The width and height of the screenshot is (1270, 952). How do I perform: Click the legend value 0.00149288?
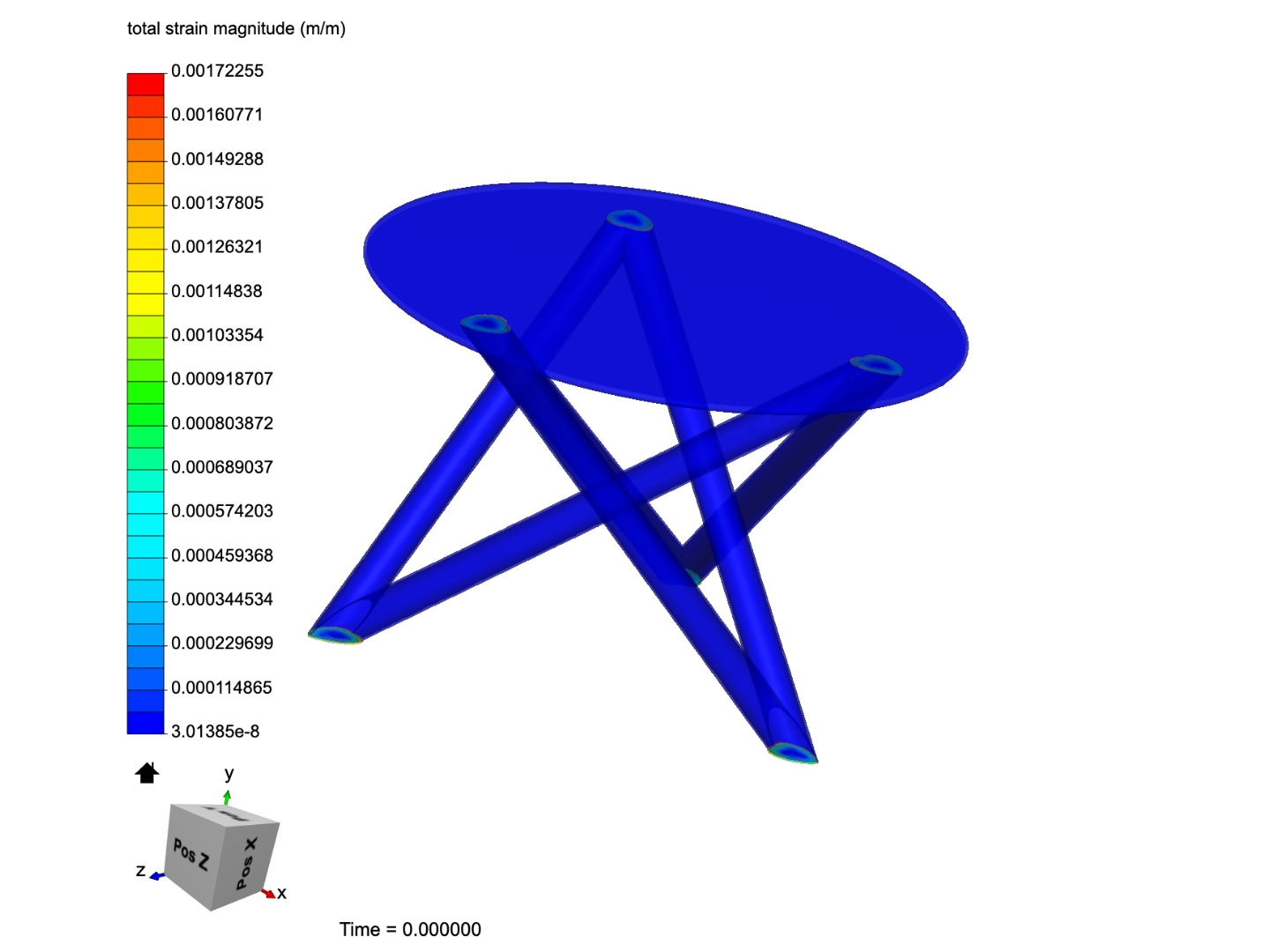[217, 159]
